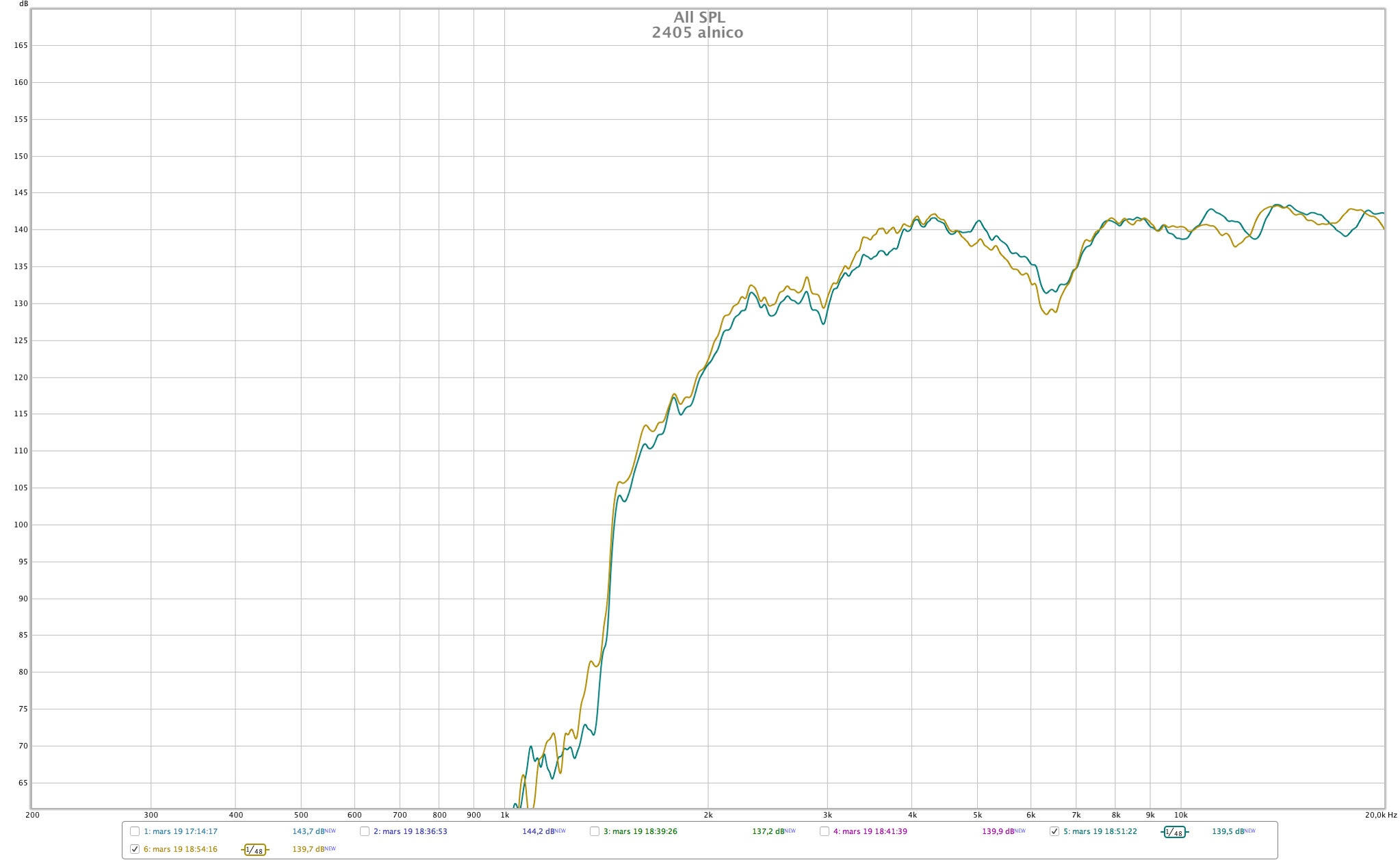The height and width of the screenshot is (860, 1400).
Task: Click the 139,7 dB value of trace 6
Action: click(x=309, y=849)
